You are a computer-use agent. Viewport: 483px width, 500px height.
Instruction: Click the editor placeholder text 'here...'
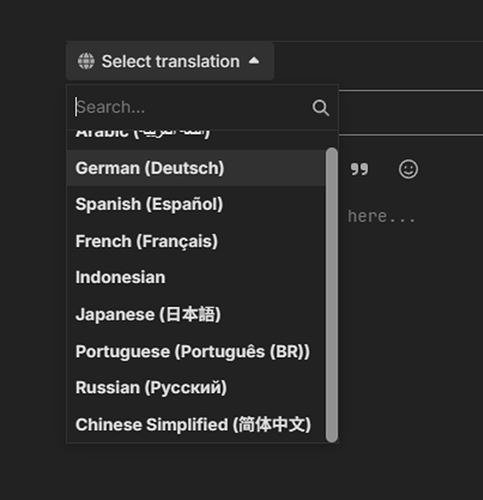tap(381, 216)
